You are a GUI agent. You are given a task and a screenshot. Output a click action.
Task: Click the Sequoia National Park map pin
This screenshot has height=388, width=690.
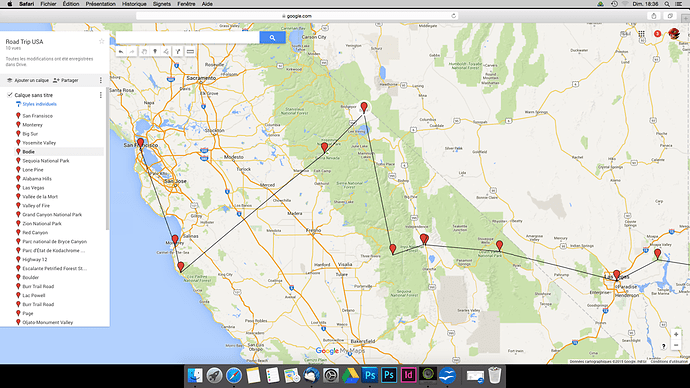click(x=393, y=249)
